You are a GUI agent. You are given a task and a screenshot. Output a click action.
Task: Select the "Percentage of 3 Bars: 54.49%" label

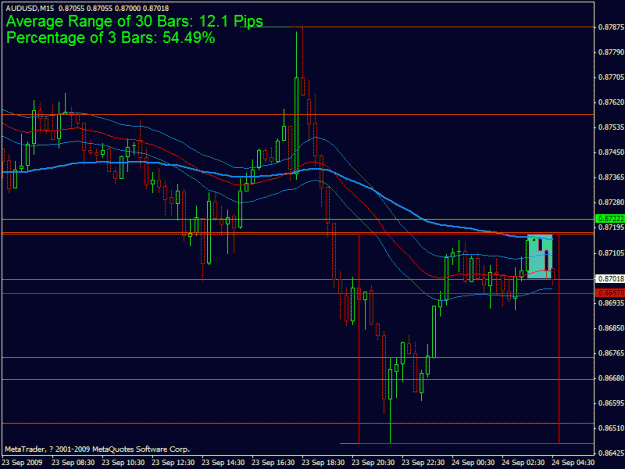pyautogui.click(x=111, y=38)
